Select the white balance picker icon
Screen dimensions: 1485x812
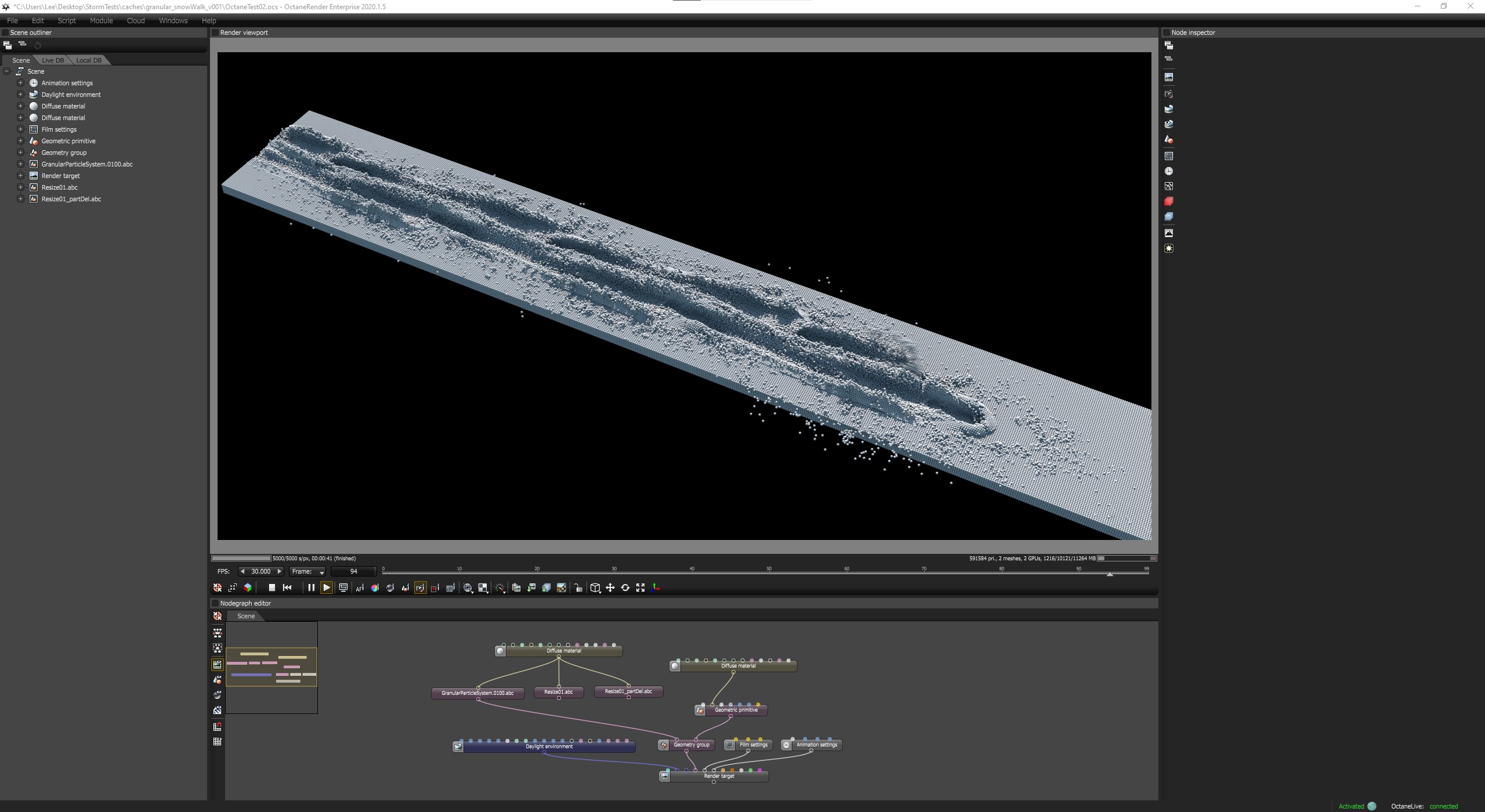[x=375, y=588]
